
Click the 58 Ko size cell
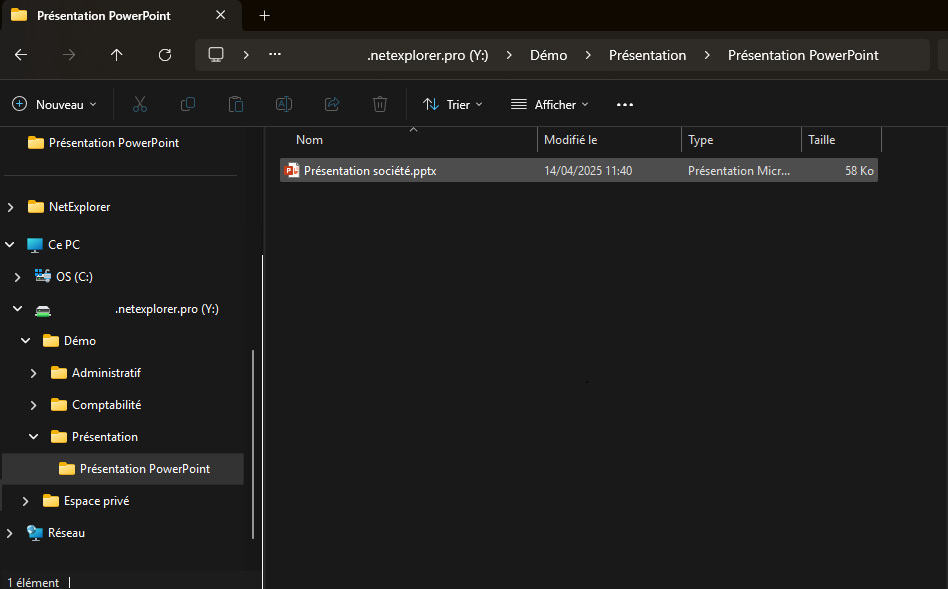(859, 171)
